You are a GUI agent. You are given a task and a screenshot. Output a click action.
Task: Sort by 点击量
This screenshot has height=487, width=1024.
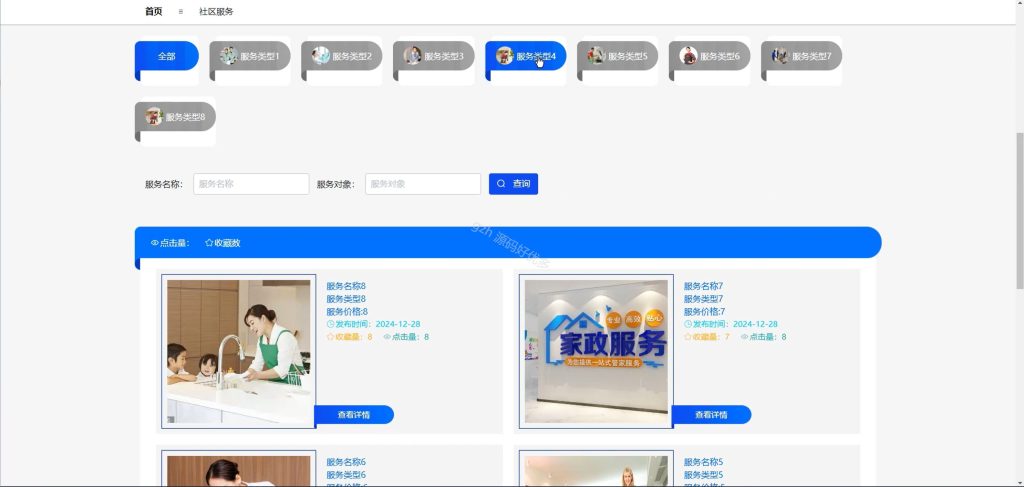click(x=170, y=243)
